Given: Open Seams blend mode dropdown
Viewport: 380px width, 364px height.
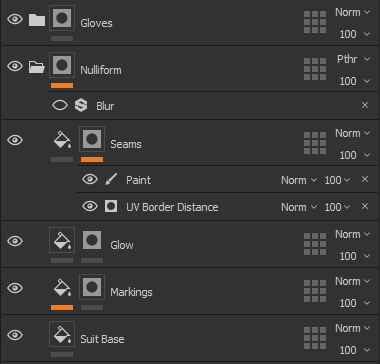Looking at the screenshot, I should coord(352,133).
